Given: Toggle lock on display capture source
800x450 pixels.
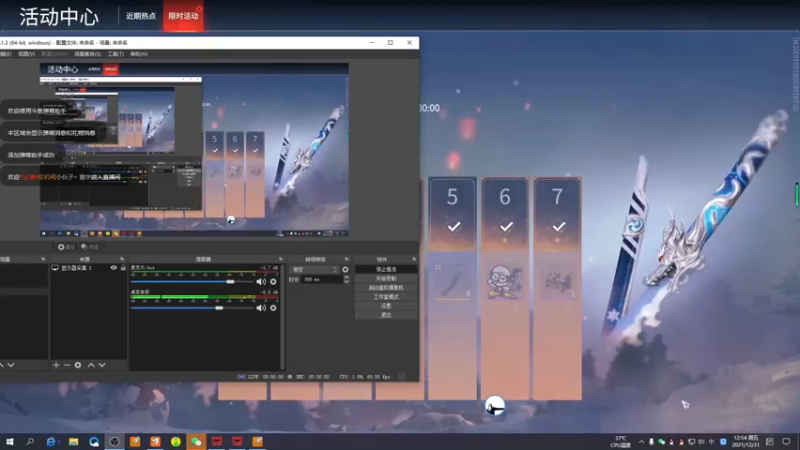Looking at the screenshot, I should click(123, 268).
